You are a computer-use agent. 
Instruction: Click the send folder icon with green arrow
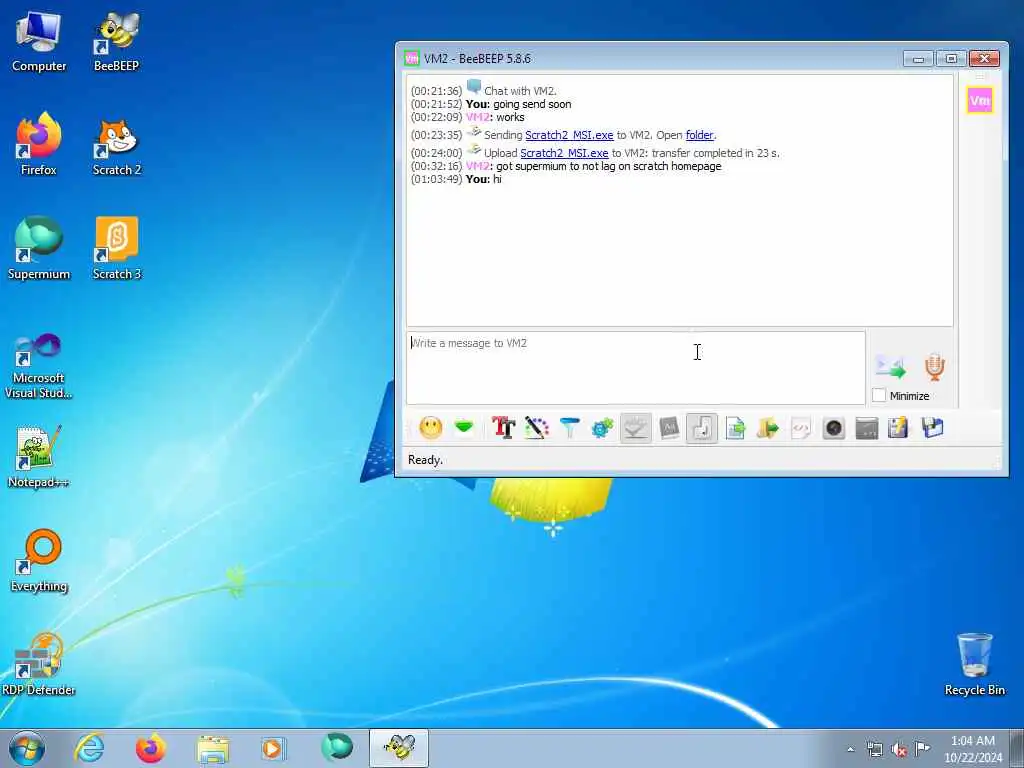click(x=768, y=428)
